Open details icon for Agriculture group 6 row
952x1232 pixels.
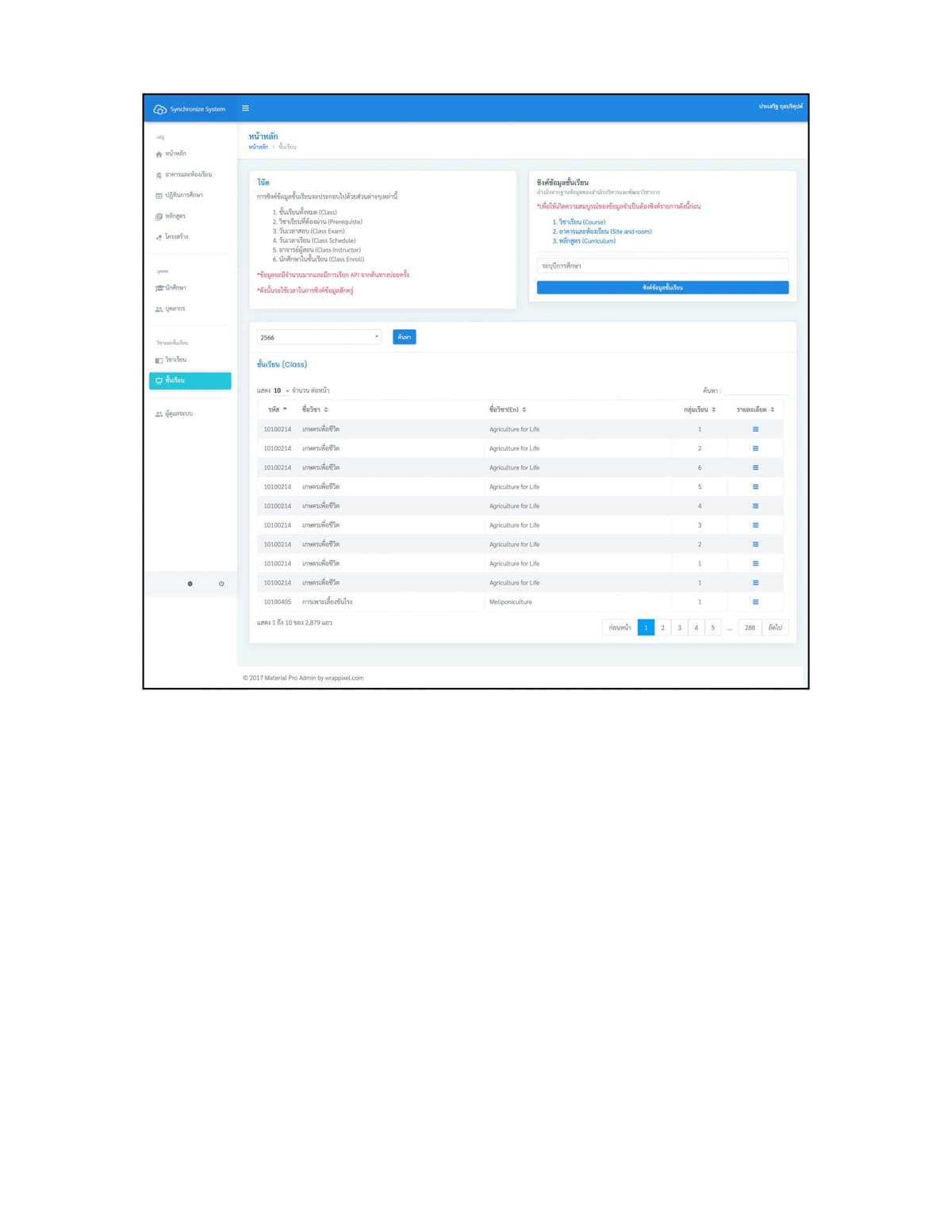point(755,468)
